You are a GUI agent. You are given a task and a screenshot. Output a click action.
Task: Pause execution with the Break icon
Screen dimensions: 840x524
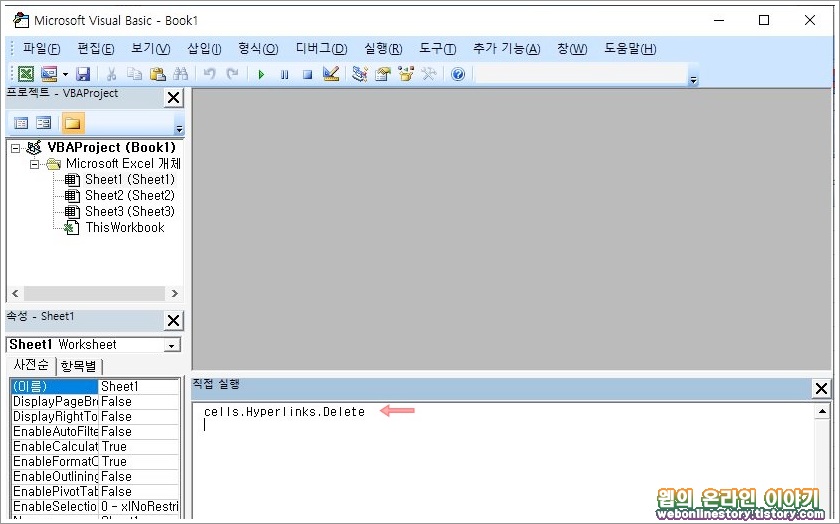pos(284,74)
